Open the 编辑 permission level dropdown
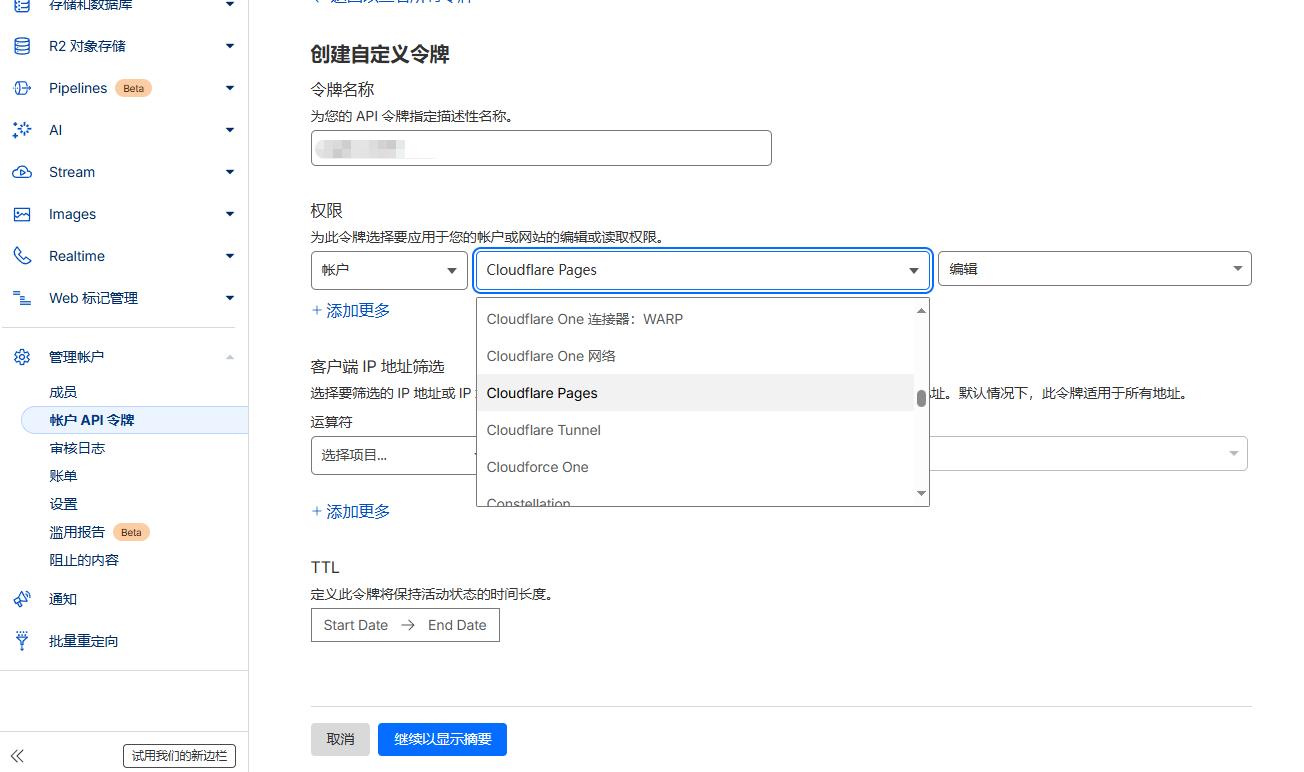The image size is (1304, 772). pos(1094,269)
